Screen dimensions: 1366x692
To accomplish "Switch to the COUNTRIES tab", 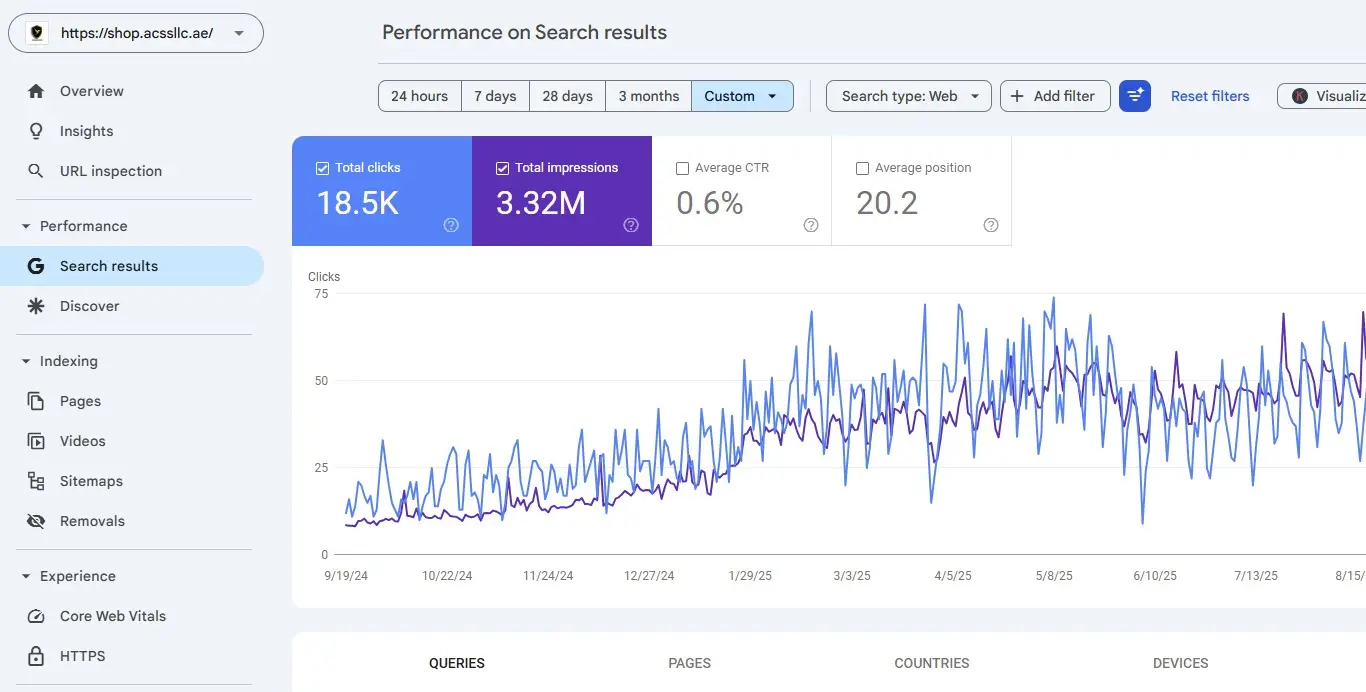I will click(x=931, y=662).
